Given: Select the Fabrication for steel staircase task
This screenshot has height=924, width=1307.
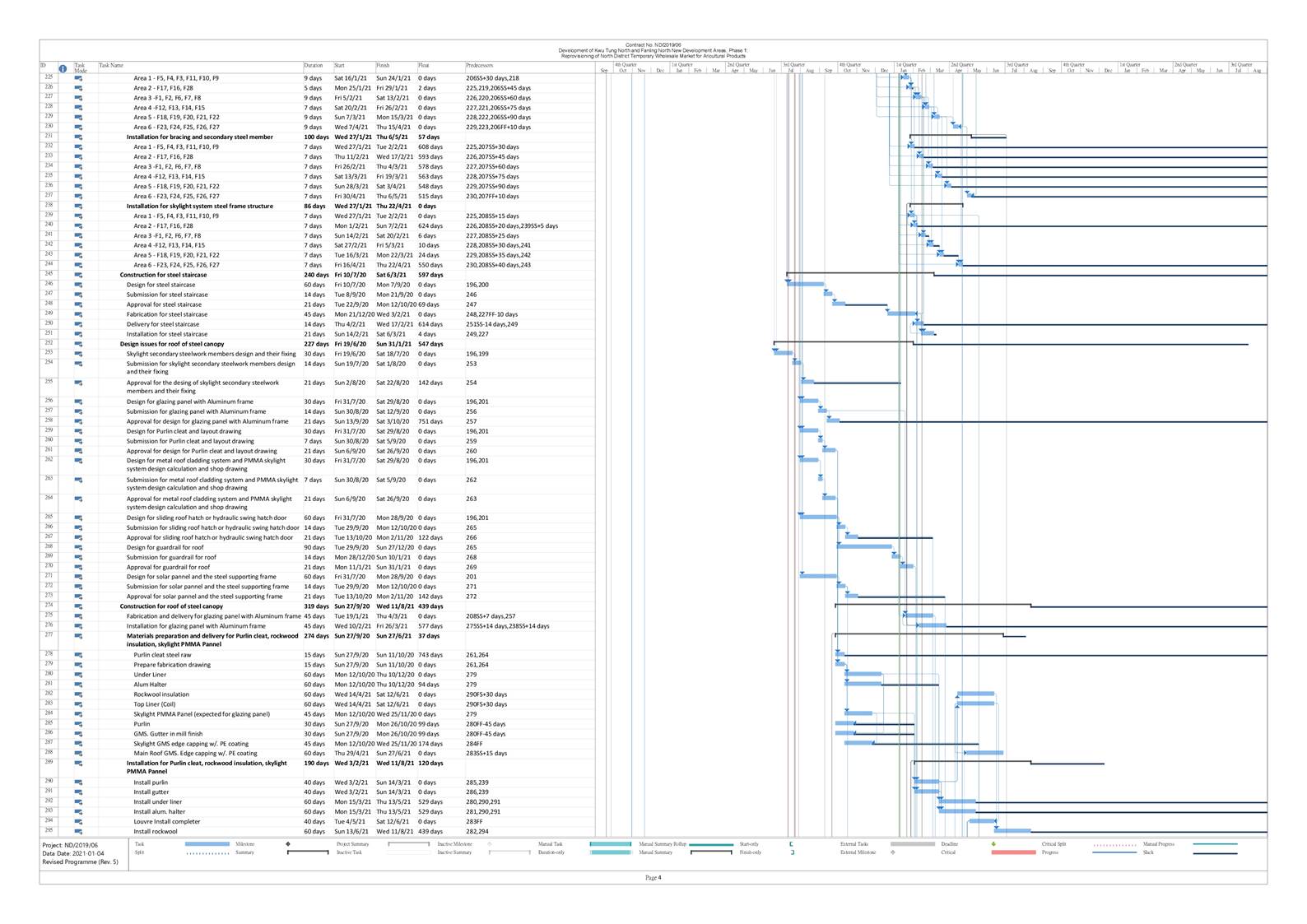Looking at the screenshot, I should 166,314.
